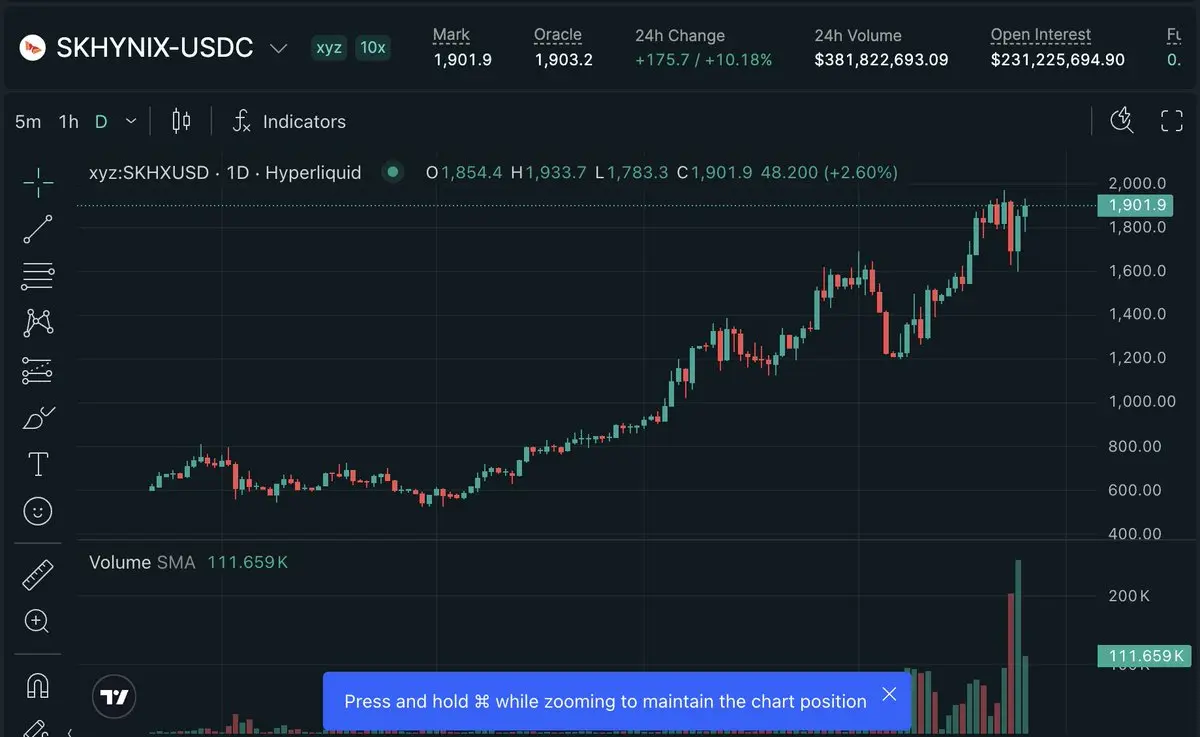Open the Indicators menu
1200x737 pixels.
tap(304, 121)
